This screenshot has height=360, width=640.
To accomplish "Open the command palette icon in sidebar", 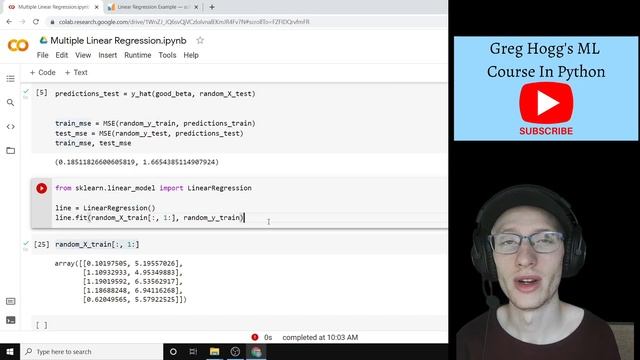I will [x=11, y=301].
